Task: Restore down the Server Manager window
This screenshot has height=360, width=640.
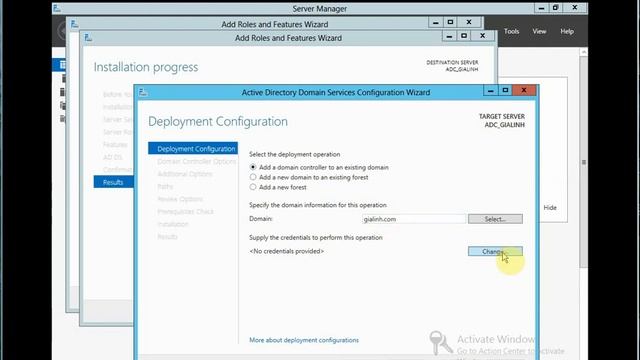Action: coord(556,8)
